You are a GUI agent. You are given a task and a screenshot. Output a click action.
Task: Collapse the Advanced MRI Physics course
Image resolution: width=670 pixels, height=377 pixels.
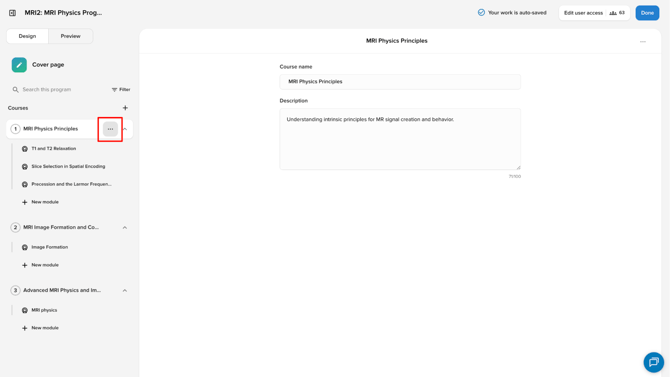[125, 291]
